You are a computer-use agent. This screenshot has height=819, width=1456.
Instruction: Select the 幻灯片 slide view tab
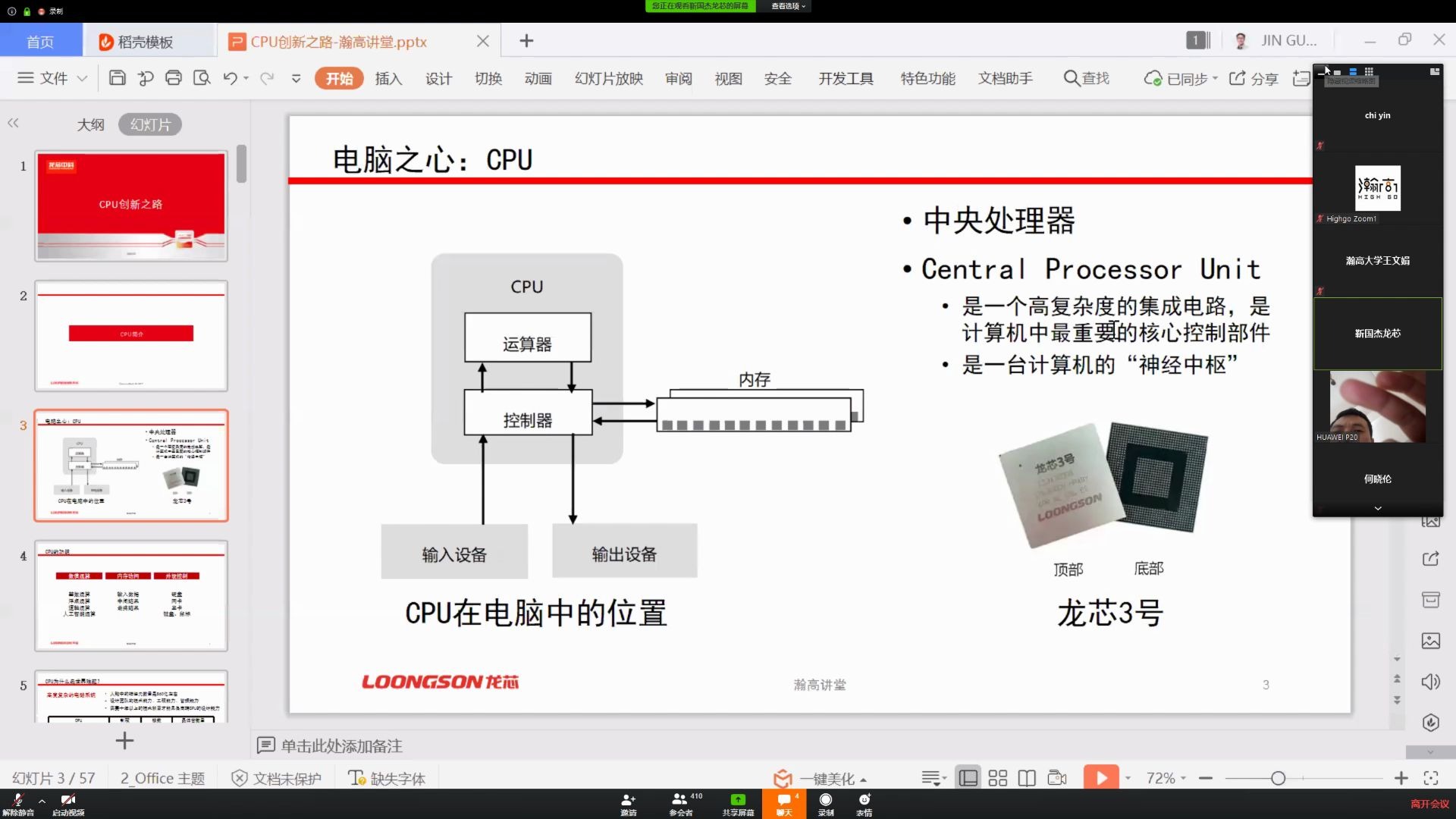pyautogui.click(x=150, y=124)
